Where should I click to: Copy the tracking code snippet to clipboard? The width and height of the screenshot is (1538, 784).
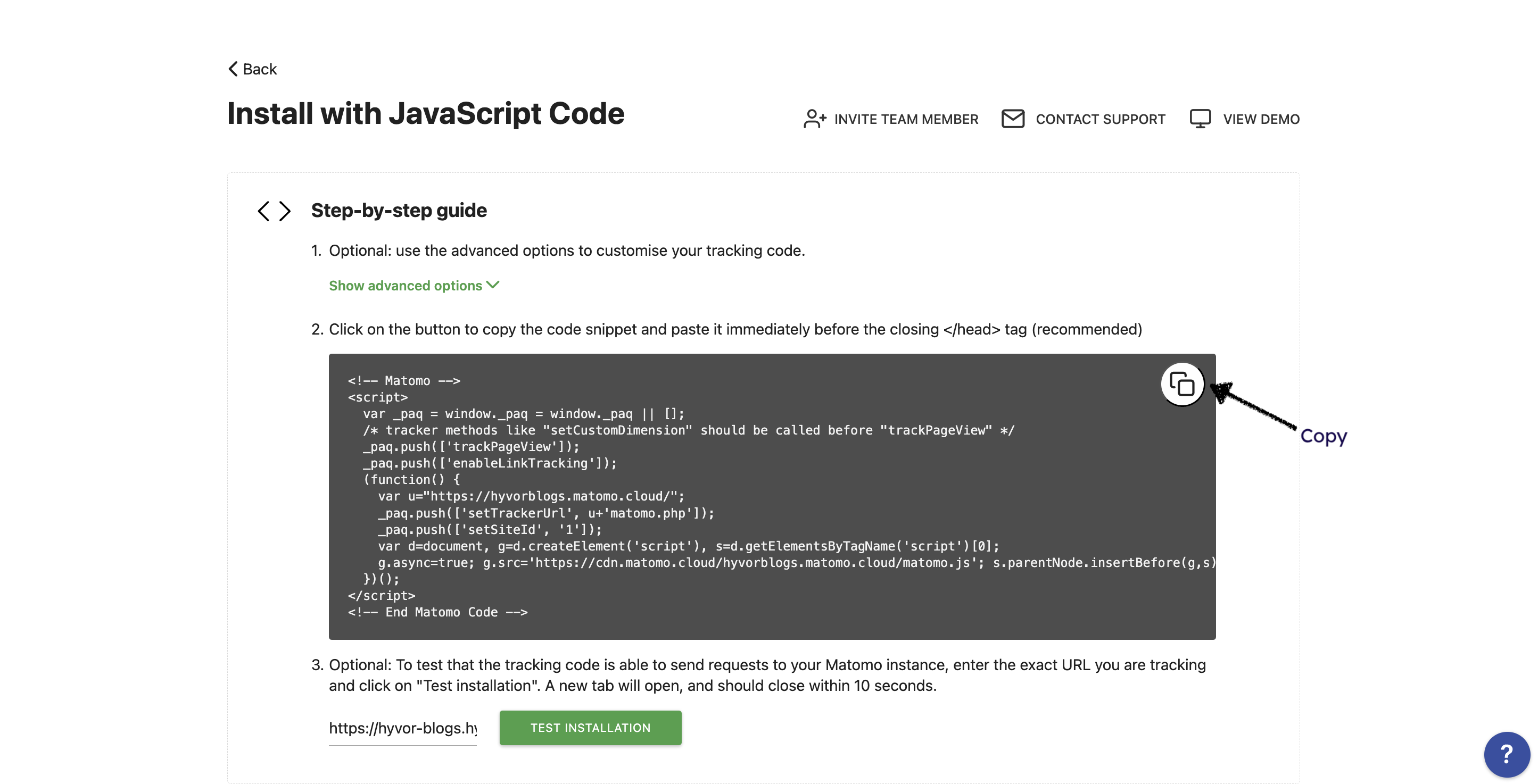[x=1183, y=384]
